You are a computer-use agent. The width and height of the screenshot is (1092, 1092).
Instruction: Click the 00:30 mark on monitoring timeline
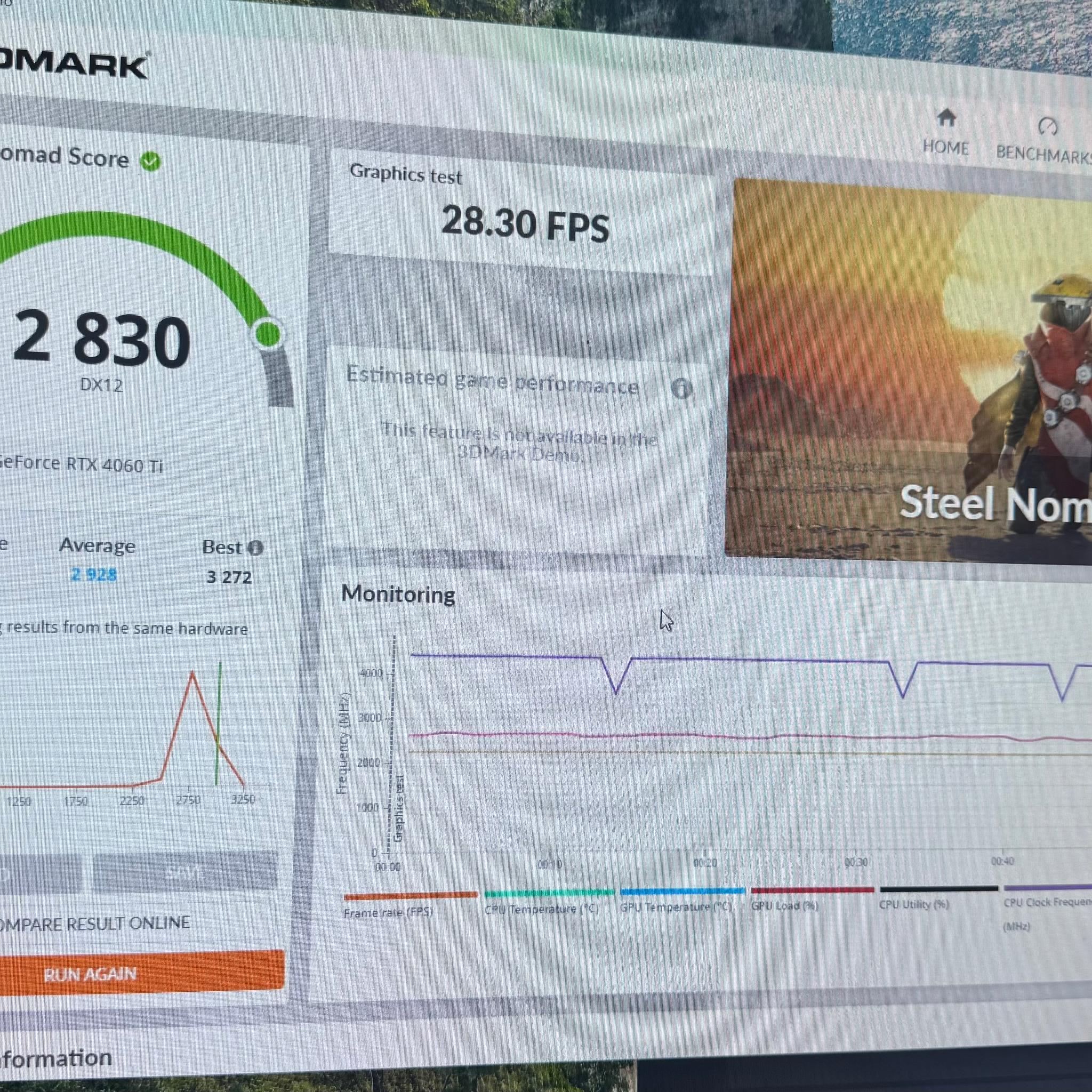(856, 862)
